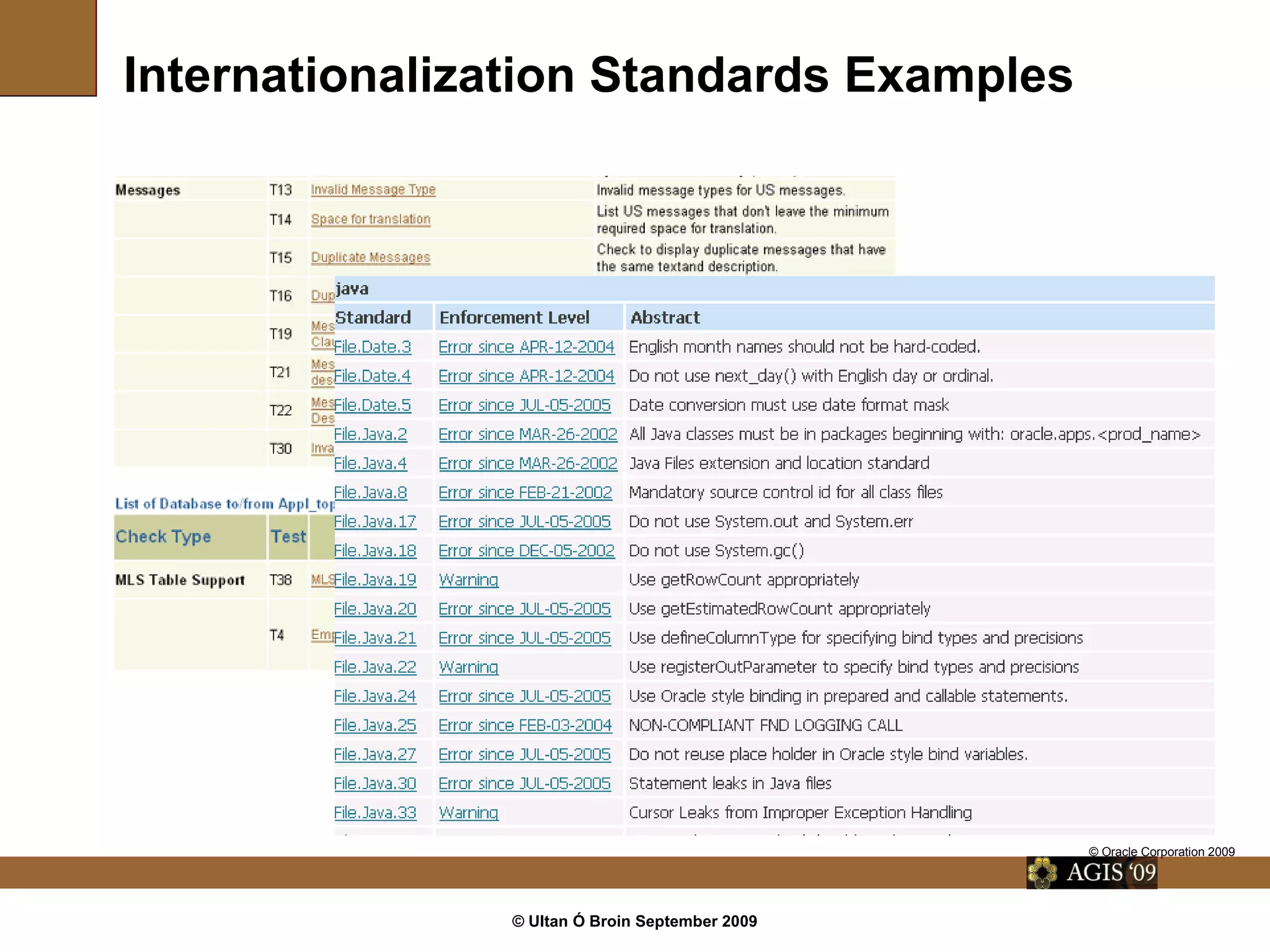Click Error since JUL-05-2005 for File.Java.17
The height and width of the screenshot is (952, 1270).
525,521
